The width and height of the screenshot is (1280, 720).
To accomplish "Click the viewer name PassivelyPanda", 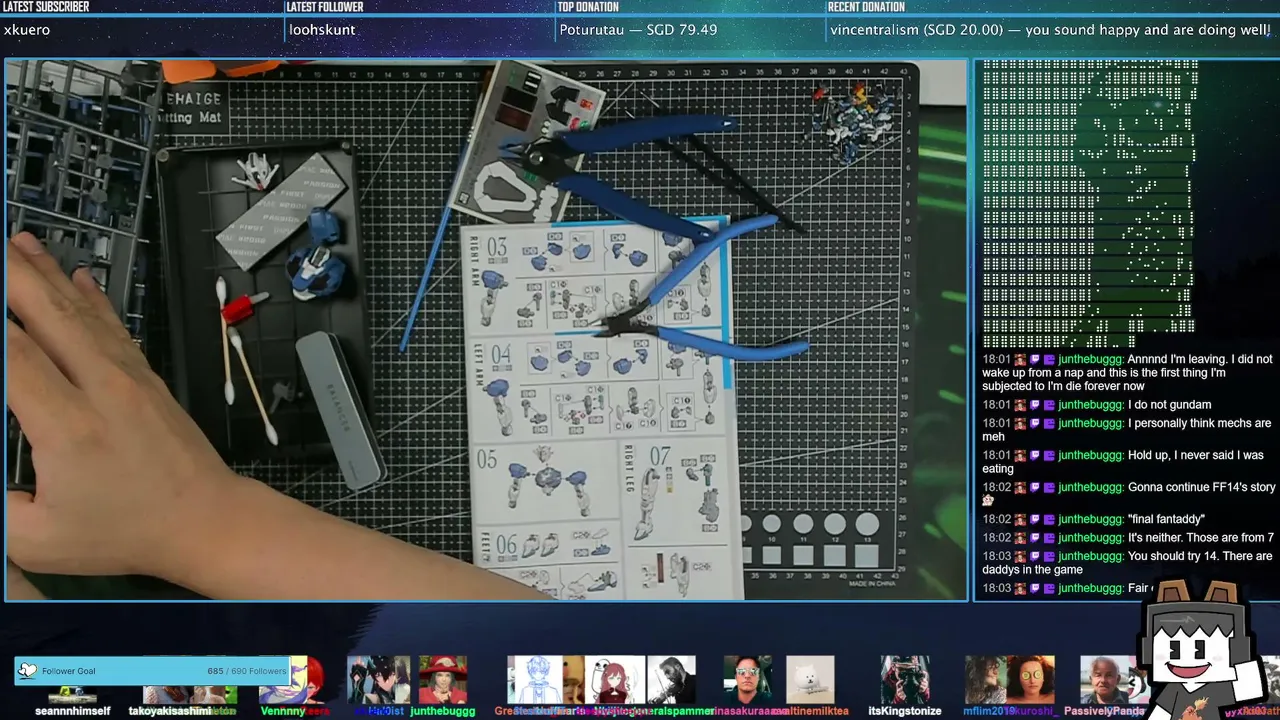I will point(1104,711).
